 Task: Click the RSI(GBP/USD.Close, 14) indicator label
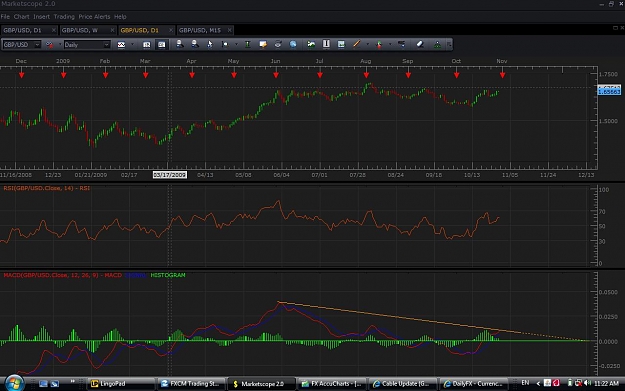click(x=46, y=188)
